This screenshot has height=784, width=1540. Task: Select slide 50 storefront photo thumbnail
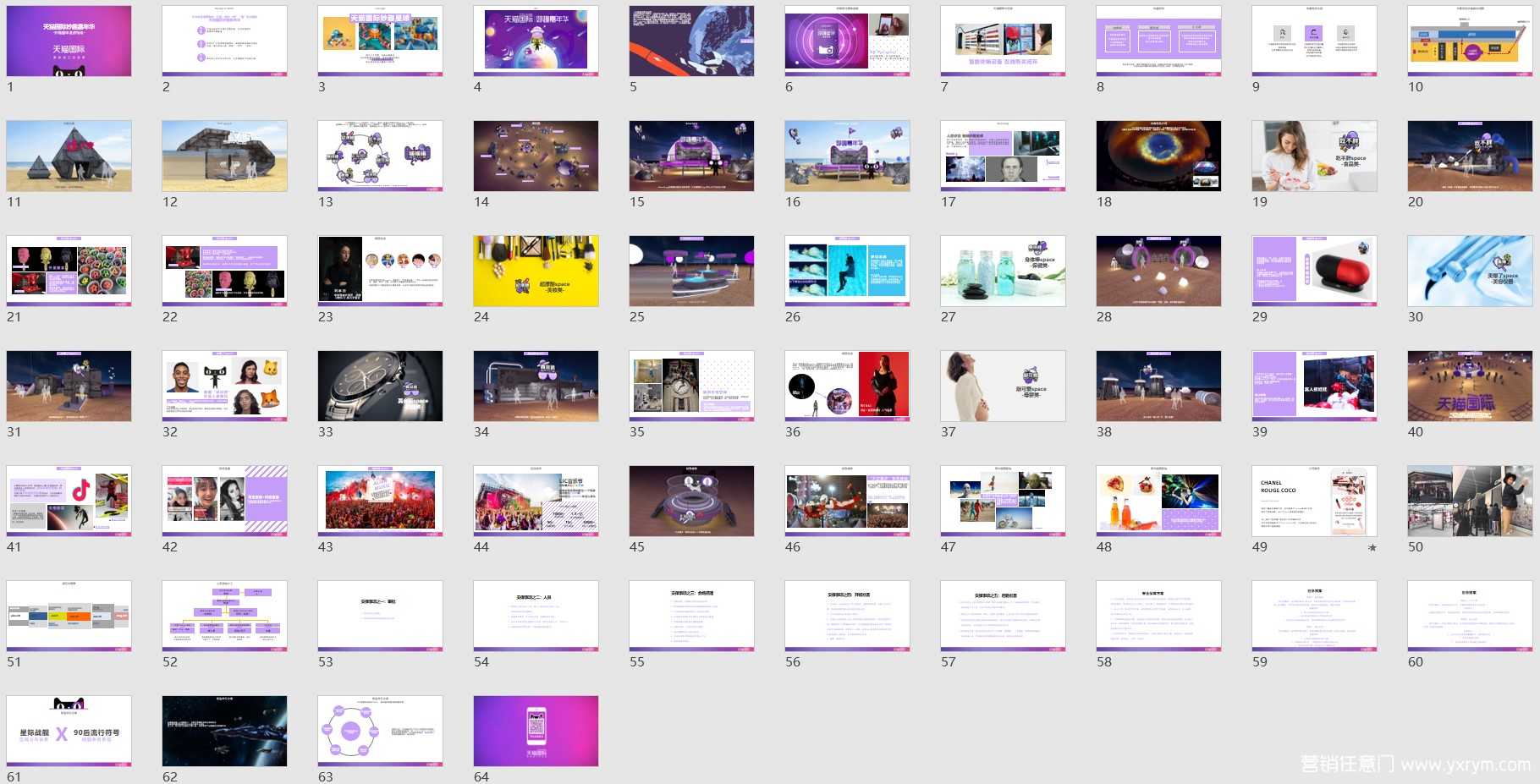point(1470,501)
